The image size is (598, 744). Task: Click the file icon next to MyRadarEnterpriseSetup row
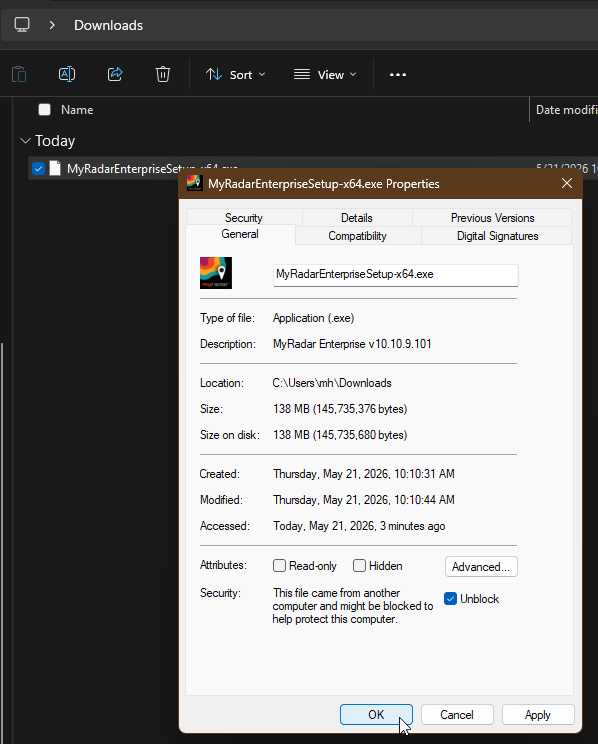tap(55, 168)
